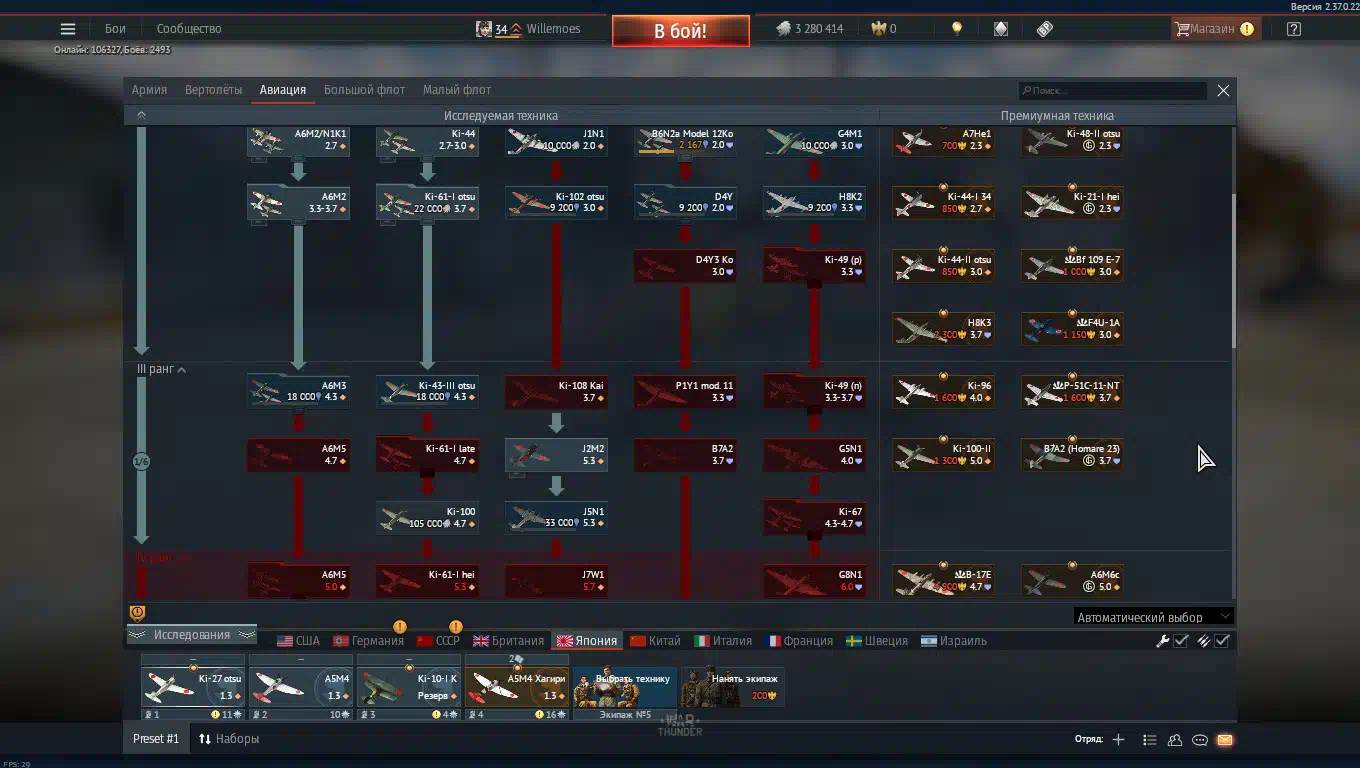
Task: Toggle the auto-repair checkbox beside wrench
Action: [1181, 641]
